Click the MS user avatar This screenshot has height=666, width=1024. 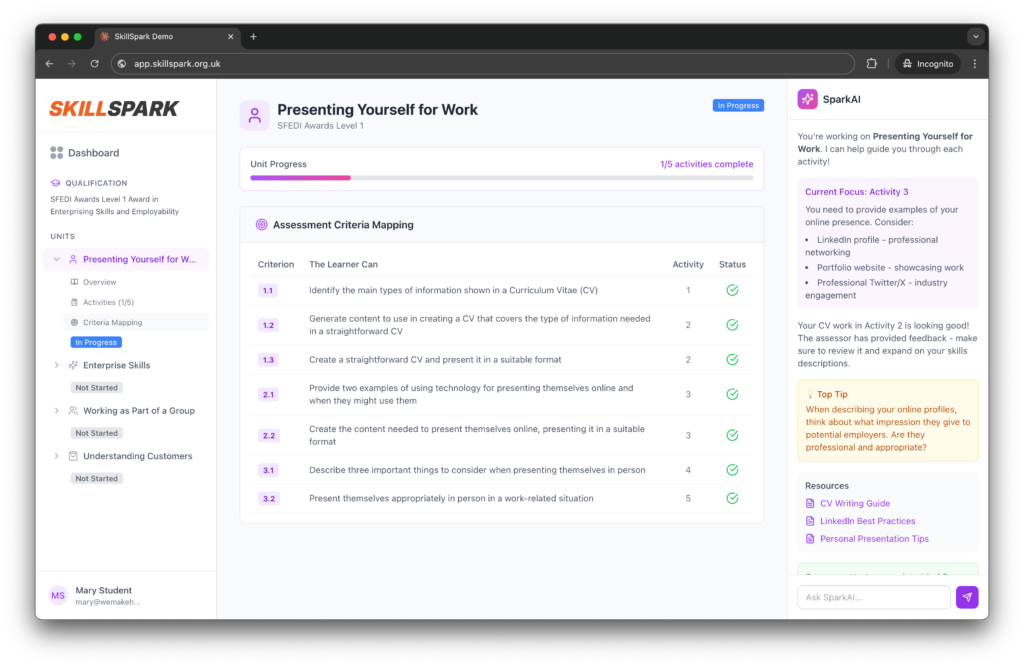coord(58,595)
